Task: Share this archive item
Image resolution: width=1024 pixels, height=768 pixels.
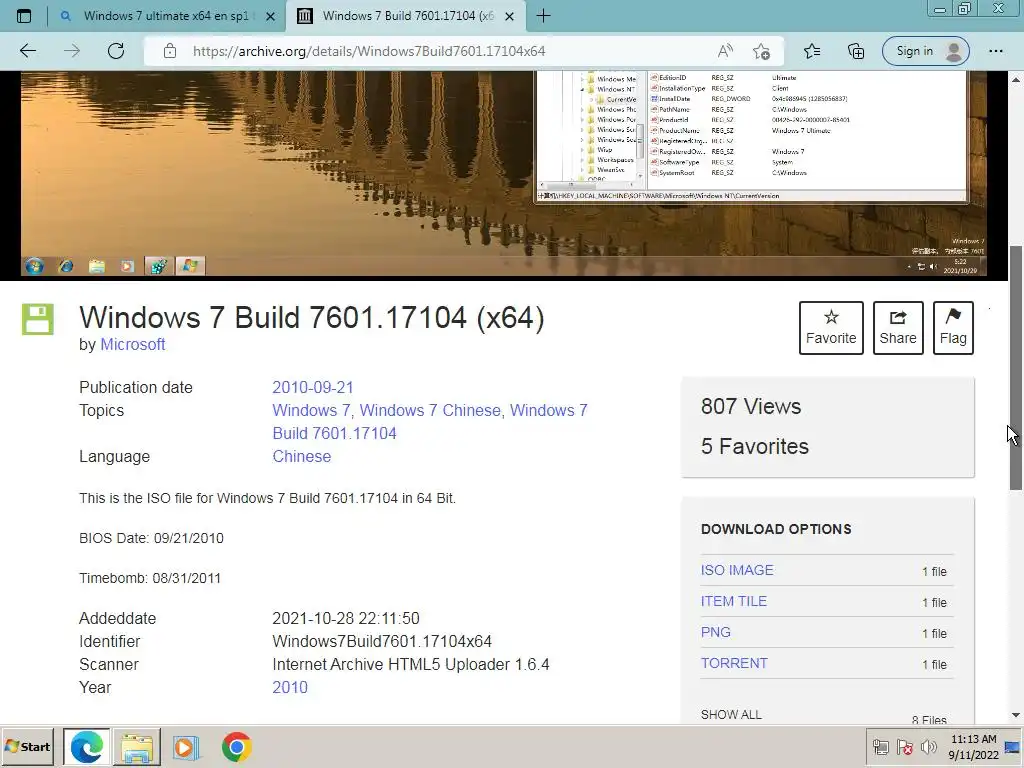Action: (898, 328)
